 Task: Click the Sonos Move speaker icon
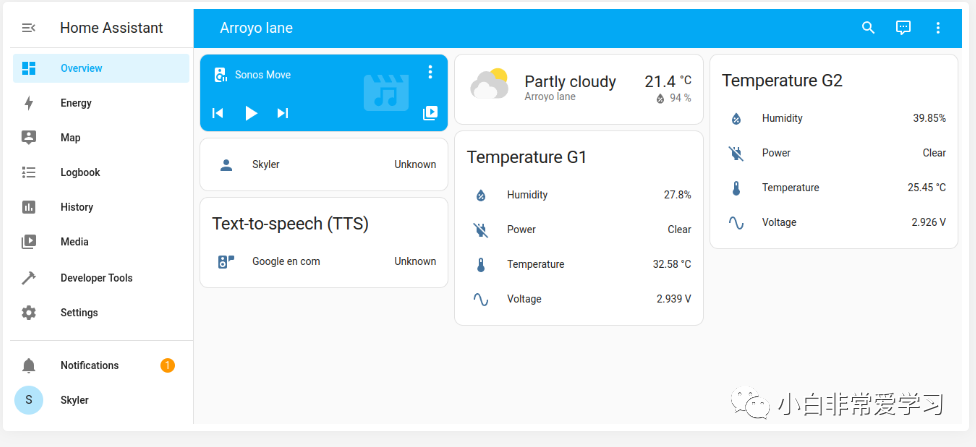pyautogui.click(x=220, y=75)
